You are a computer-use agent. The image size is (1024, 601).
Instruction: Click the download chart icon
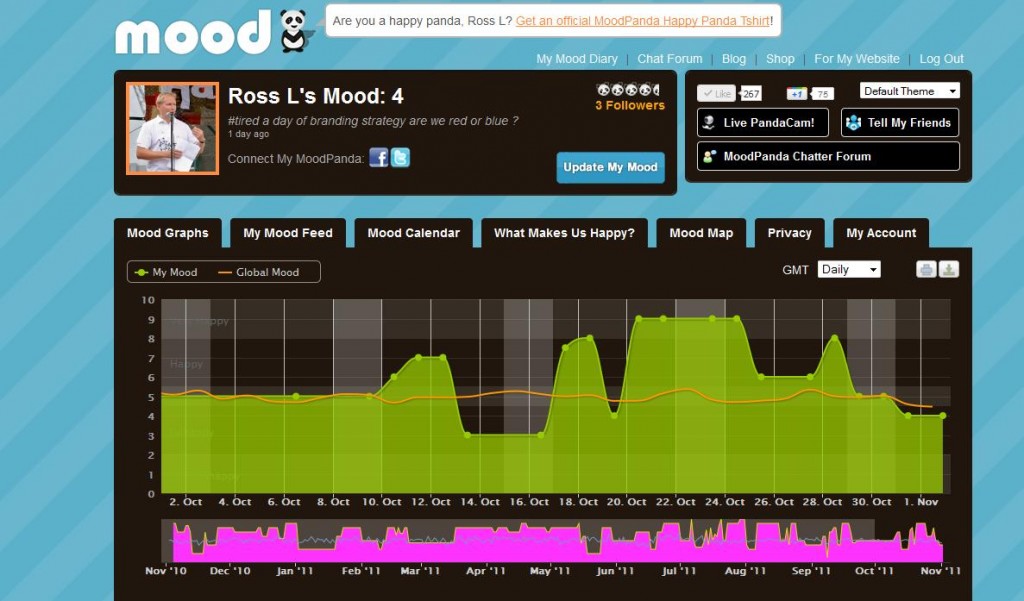tap(949, 269)
